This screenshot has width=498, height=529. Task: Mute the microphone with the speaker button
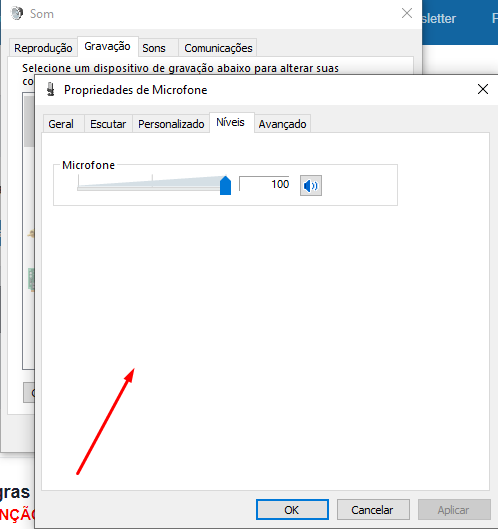pyautogui.click(x=311, y=186)
